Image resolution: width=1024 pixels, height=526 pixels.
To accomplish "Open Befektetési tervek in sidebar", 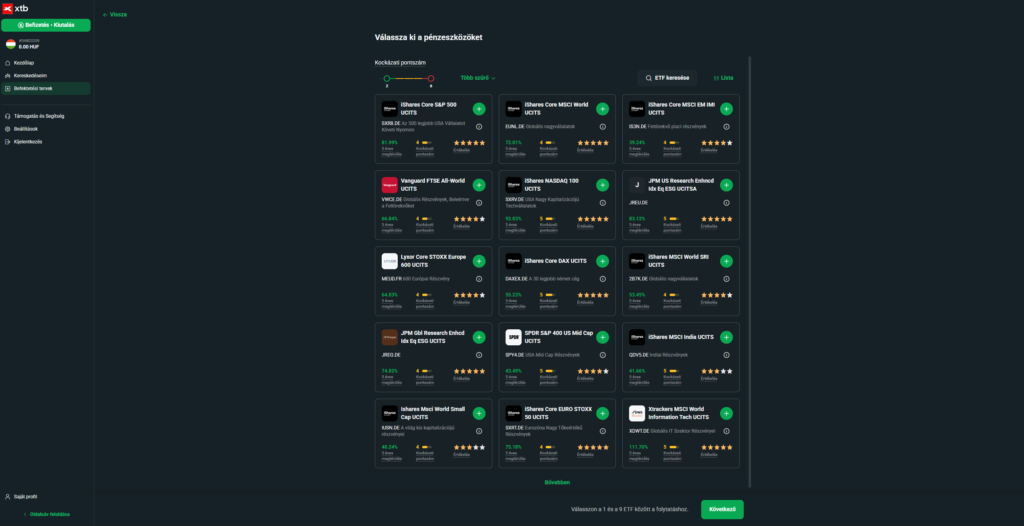I will (46, 88).
